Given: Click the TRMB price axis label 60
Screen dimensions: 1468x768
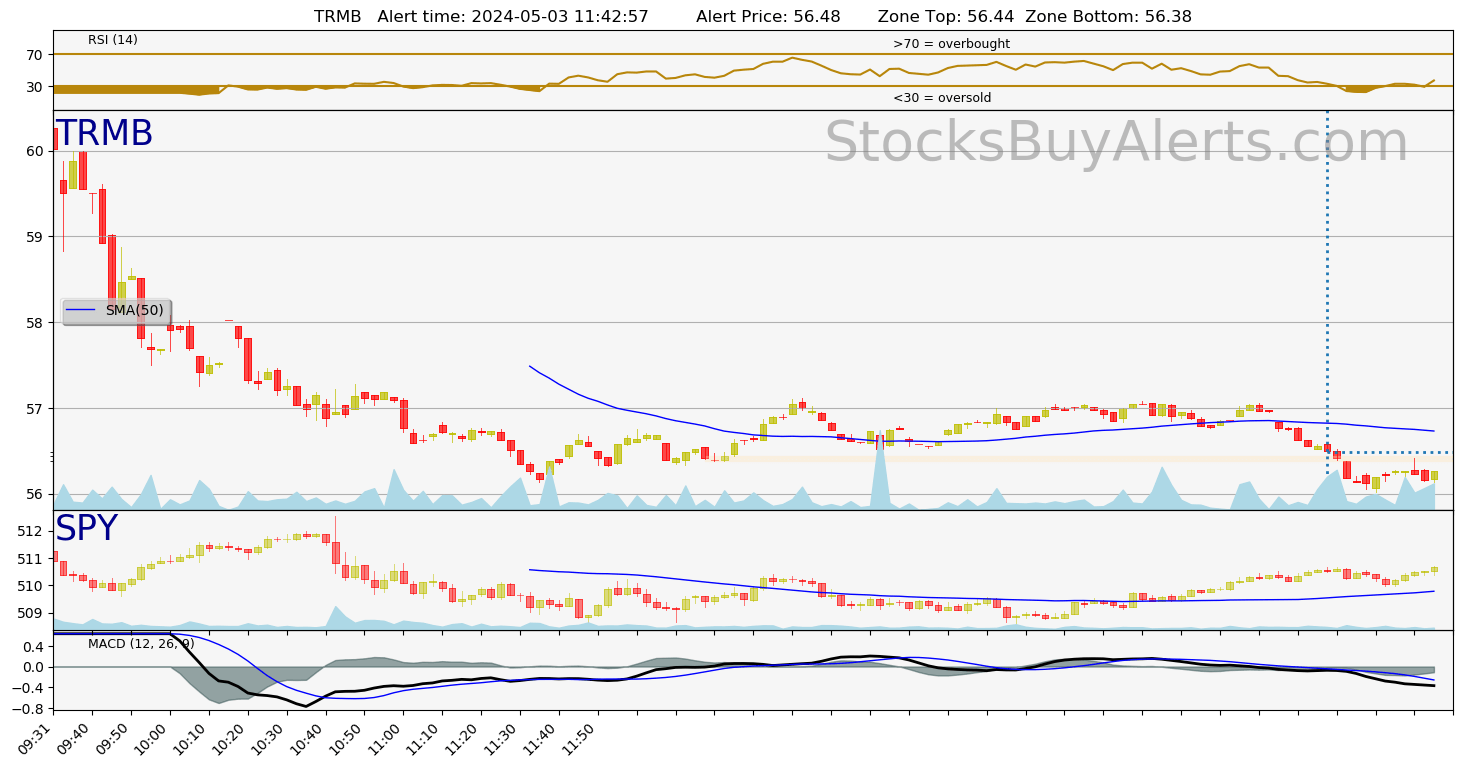Looking at the screenshot, I should coord(35,151).
